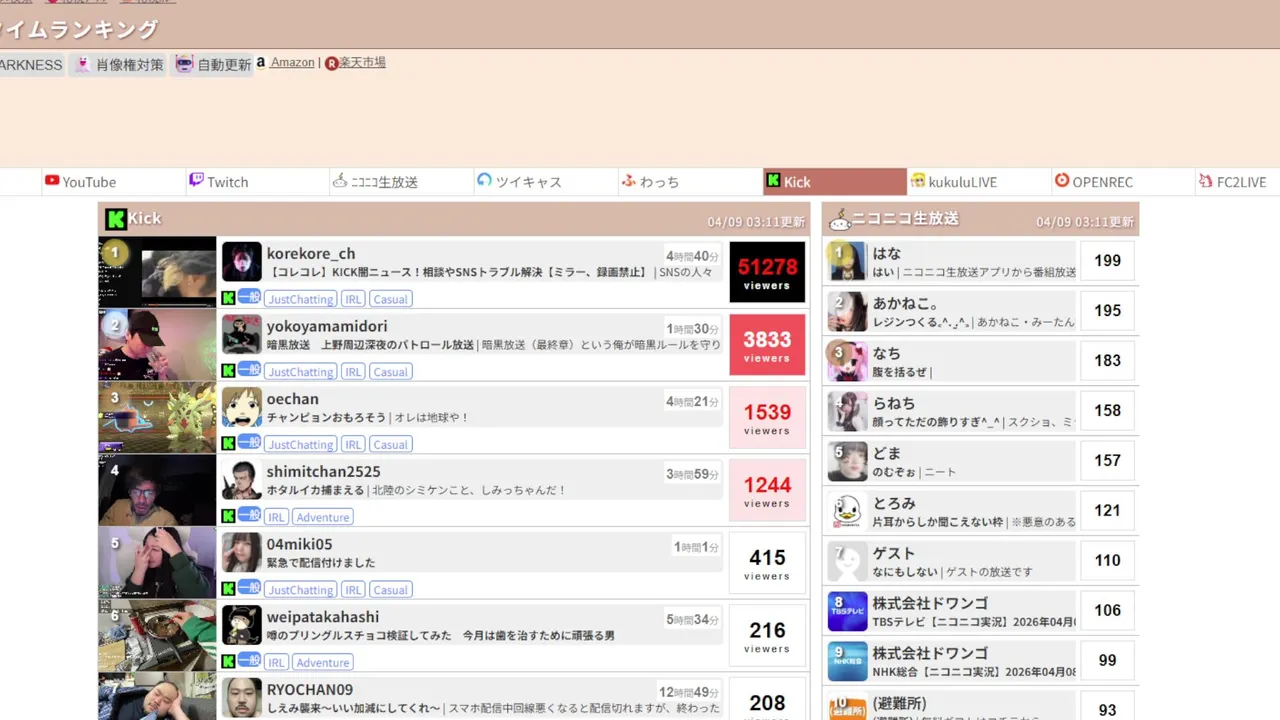This screenshot has width=1280, height=720.
Task: Click らねち avatar icon
Action: [847, 411]
